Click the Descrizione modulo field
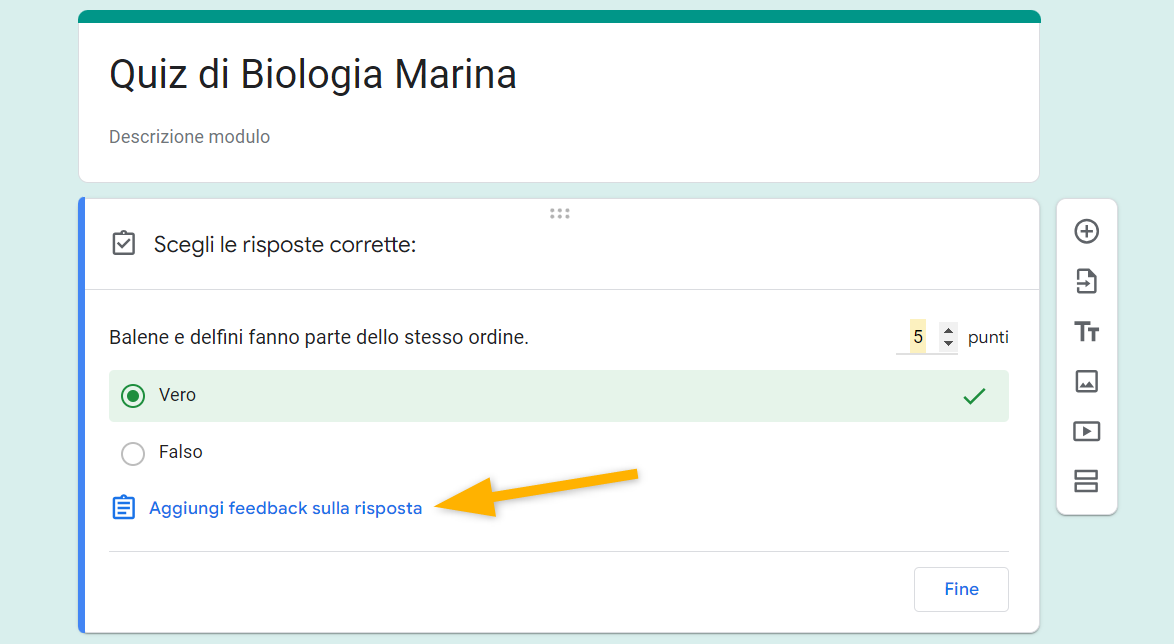 click(x=190, y=137)
